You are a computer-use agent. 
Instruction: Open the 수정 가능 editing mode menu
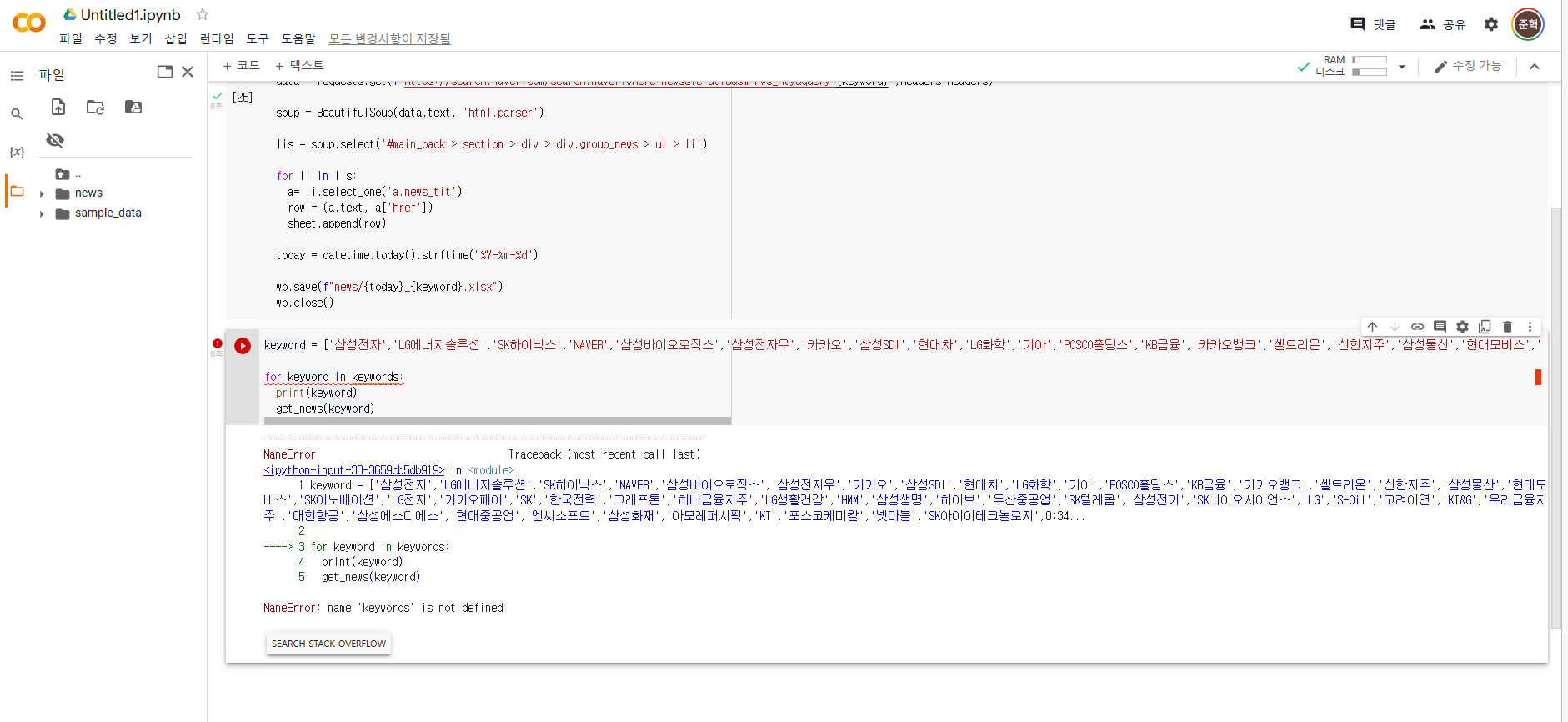coord(1467,66)
